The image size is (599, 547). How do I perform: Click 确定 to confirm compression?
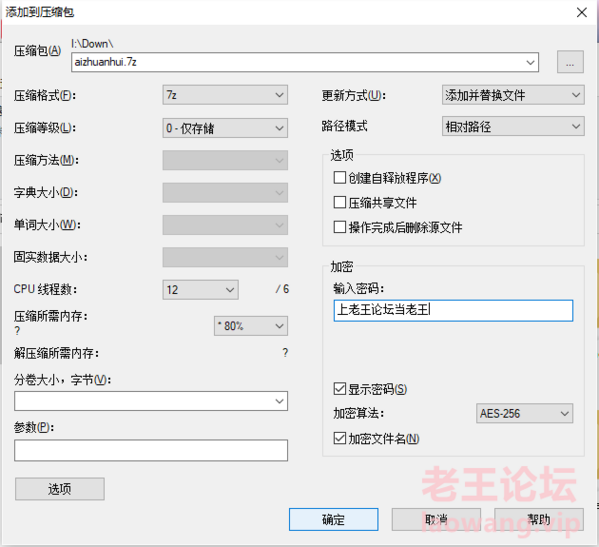point(333,519)
